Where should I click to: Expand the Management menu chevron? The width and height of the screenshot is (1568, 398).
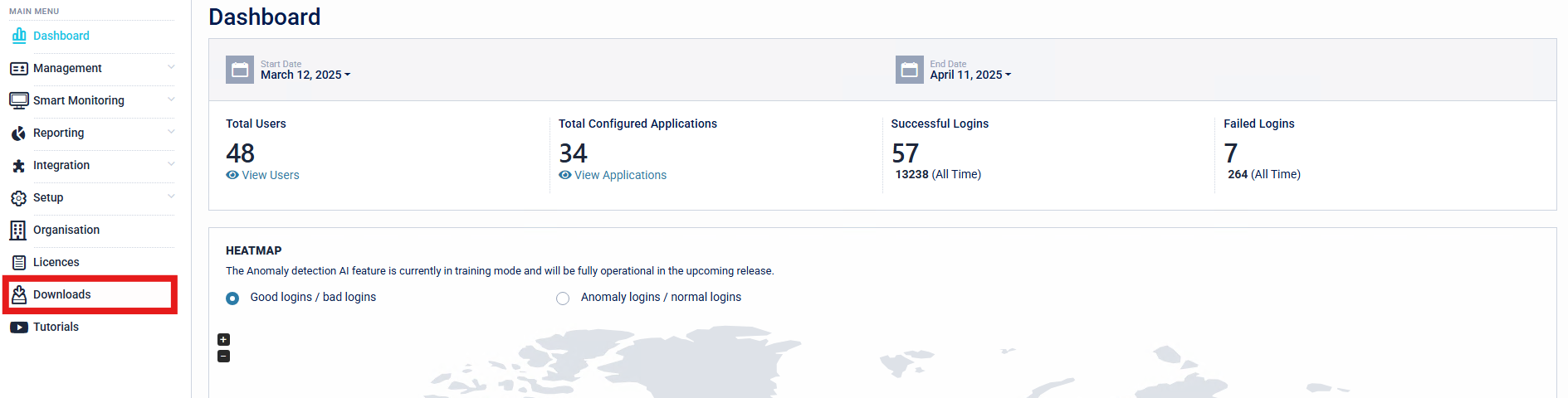(171, 67)
